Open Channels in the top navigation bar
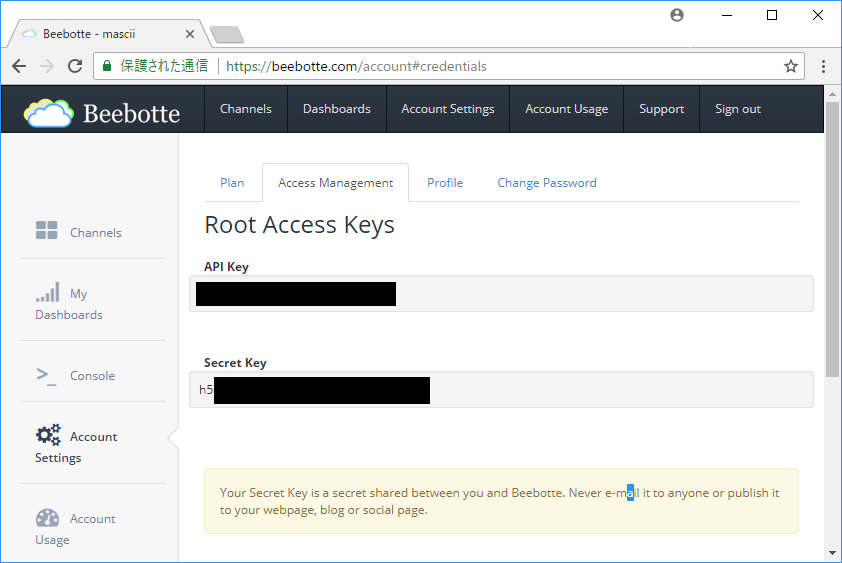 (246, 109)
